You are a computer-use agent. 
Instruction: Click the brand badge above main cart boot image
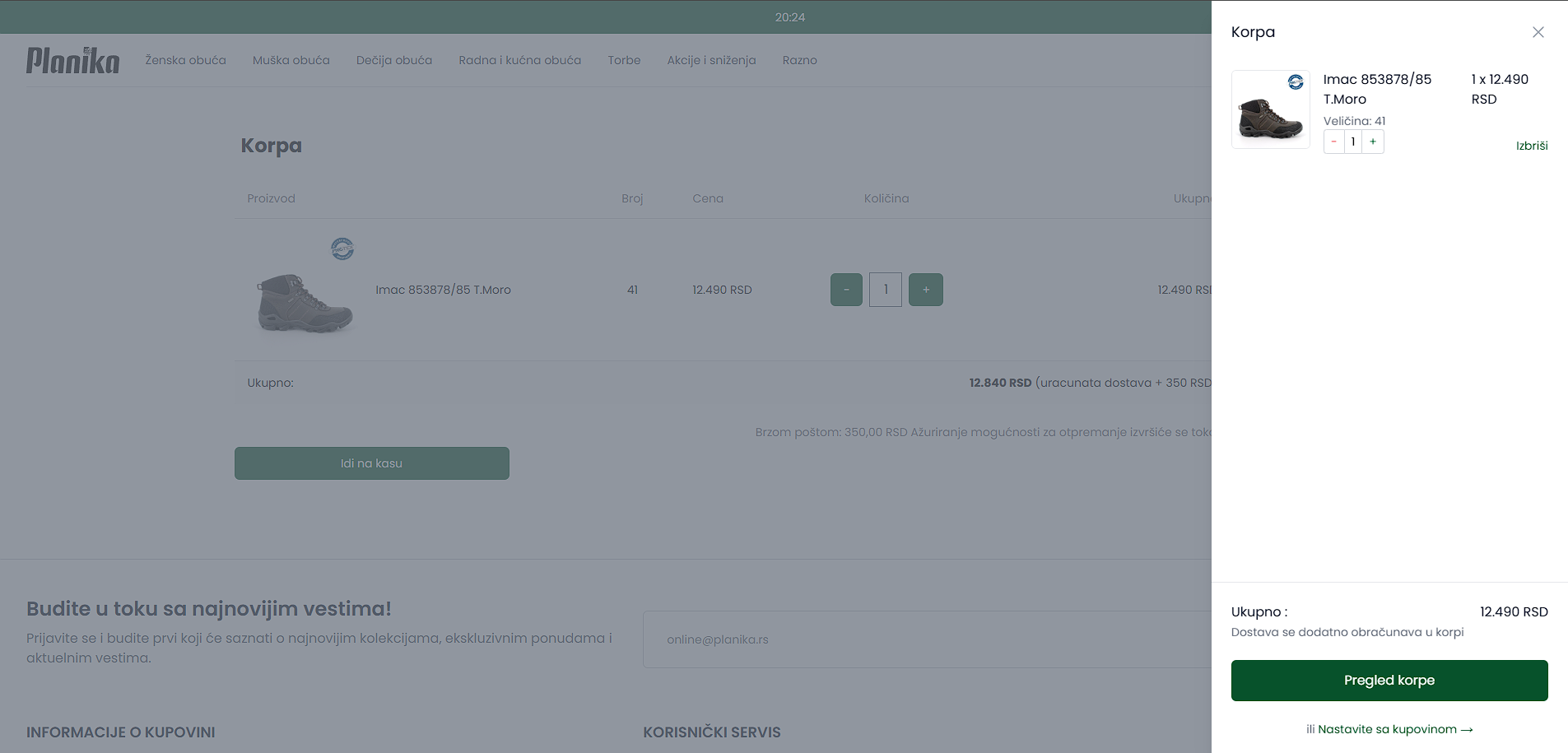pyautogui.click(x=342, y=249)
